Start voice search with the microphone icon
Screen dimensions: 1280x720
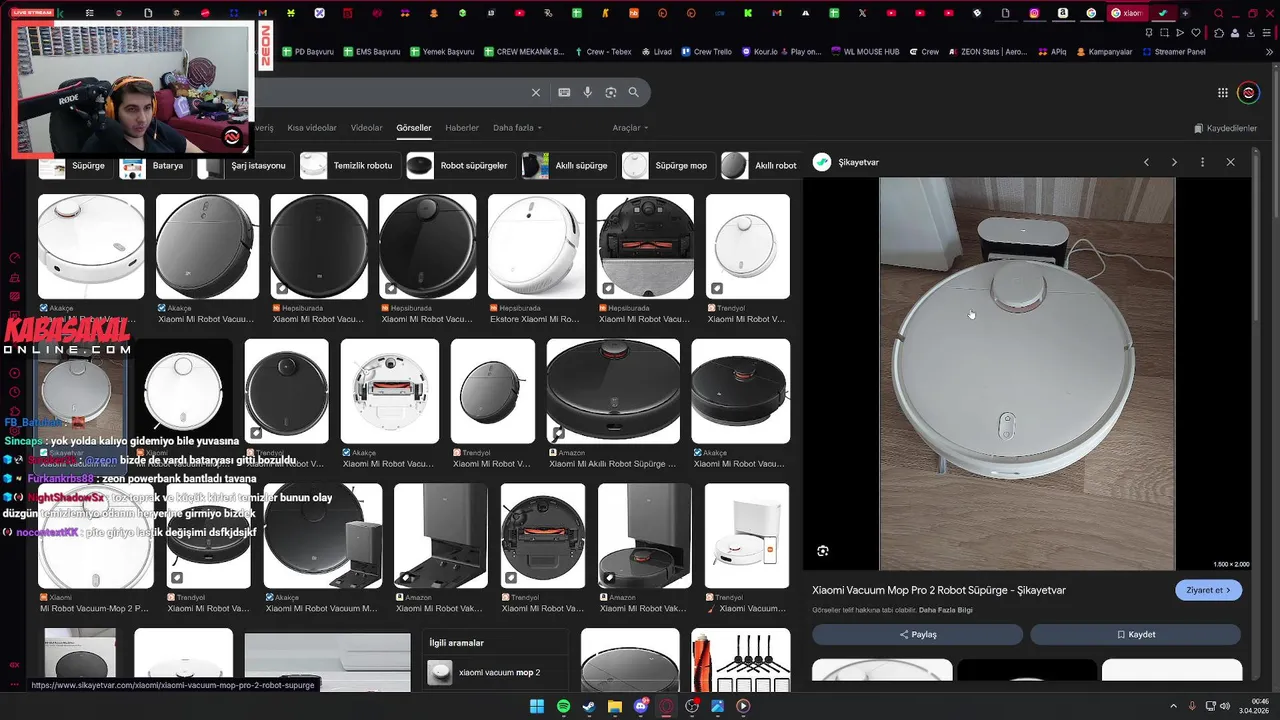[x=587, y=92]
